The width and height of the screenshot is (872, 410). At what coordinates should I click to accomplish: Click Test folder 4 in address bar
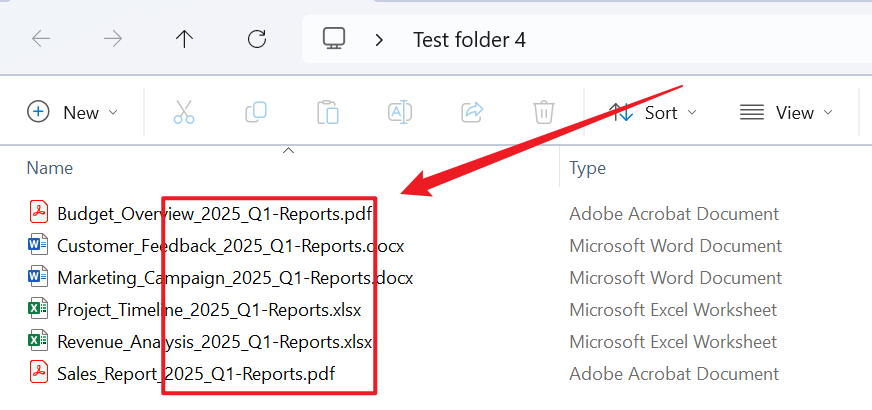[469, 40]
